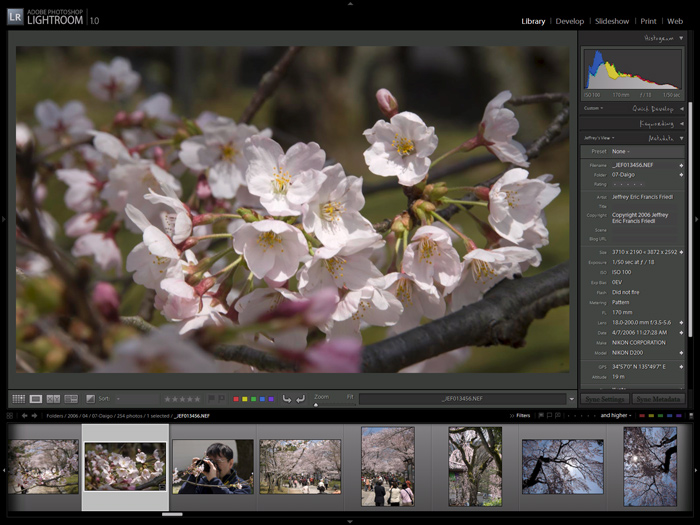Open the Library module
This screenshot has width=700, height=525.
pyautogui.click(x=533, y=21)
